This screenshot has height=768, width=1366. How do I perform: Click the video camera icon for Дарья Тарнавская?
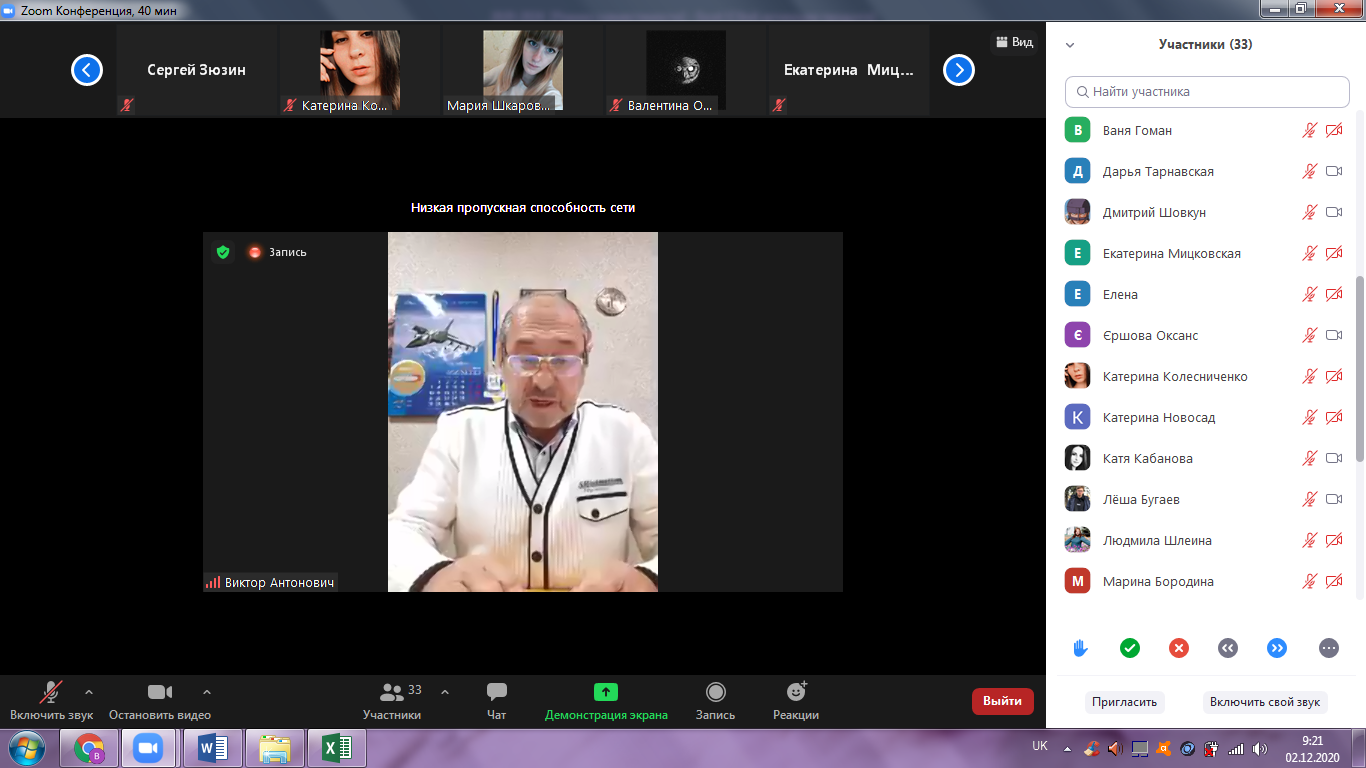click(x=1334, y=171)
